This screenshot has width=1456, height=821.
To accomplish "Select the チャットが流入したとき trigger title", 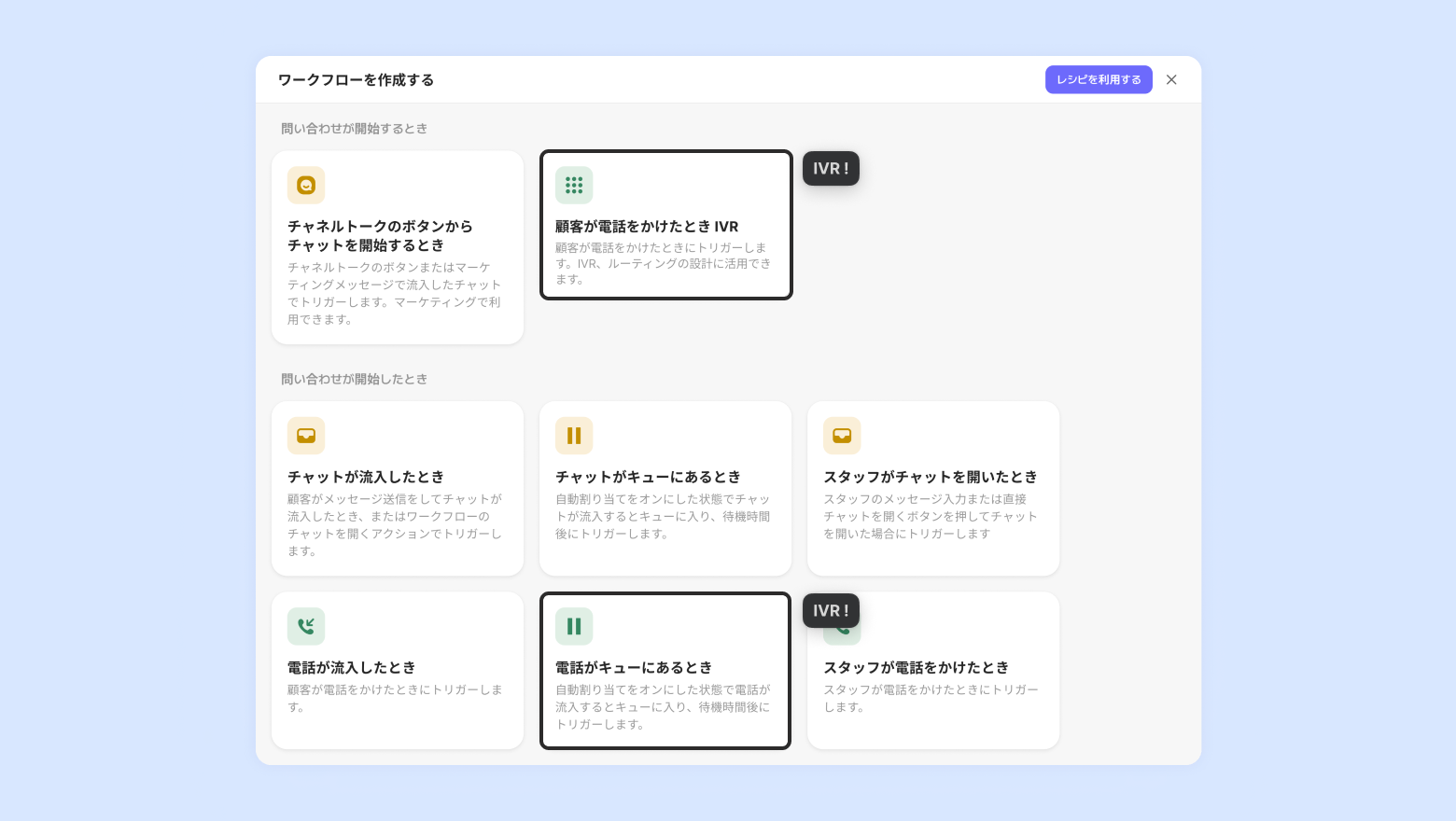I will coord(366,477).
